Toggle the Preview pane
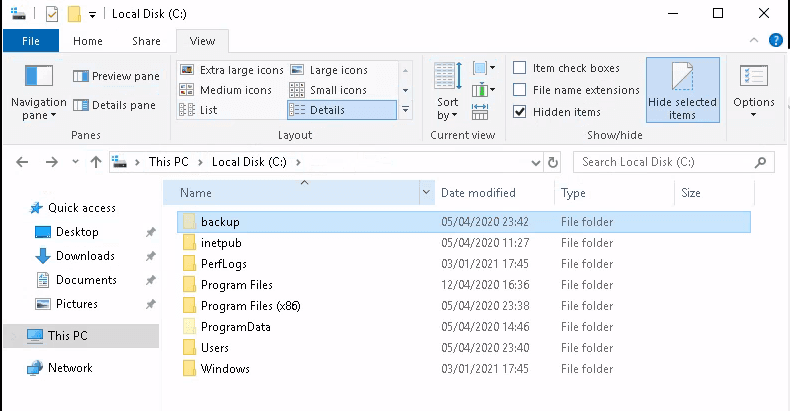This screenshot has height=411, width=790. click(116, 76)
